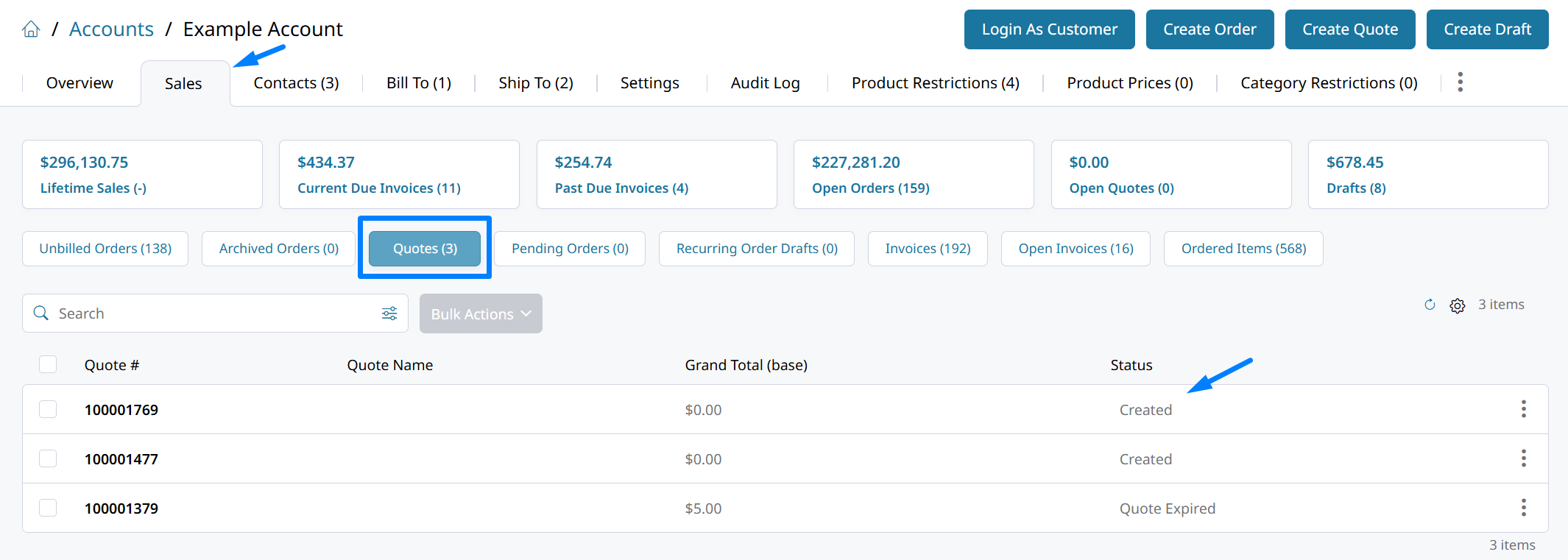The width and height of the screenshot is (1568, 560).
Task: Open the Bill To (1) tab
Action: [x=419, y=83]
